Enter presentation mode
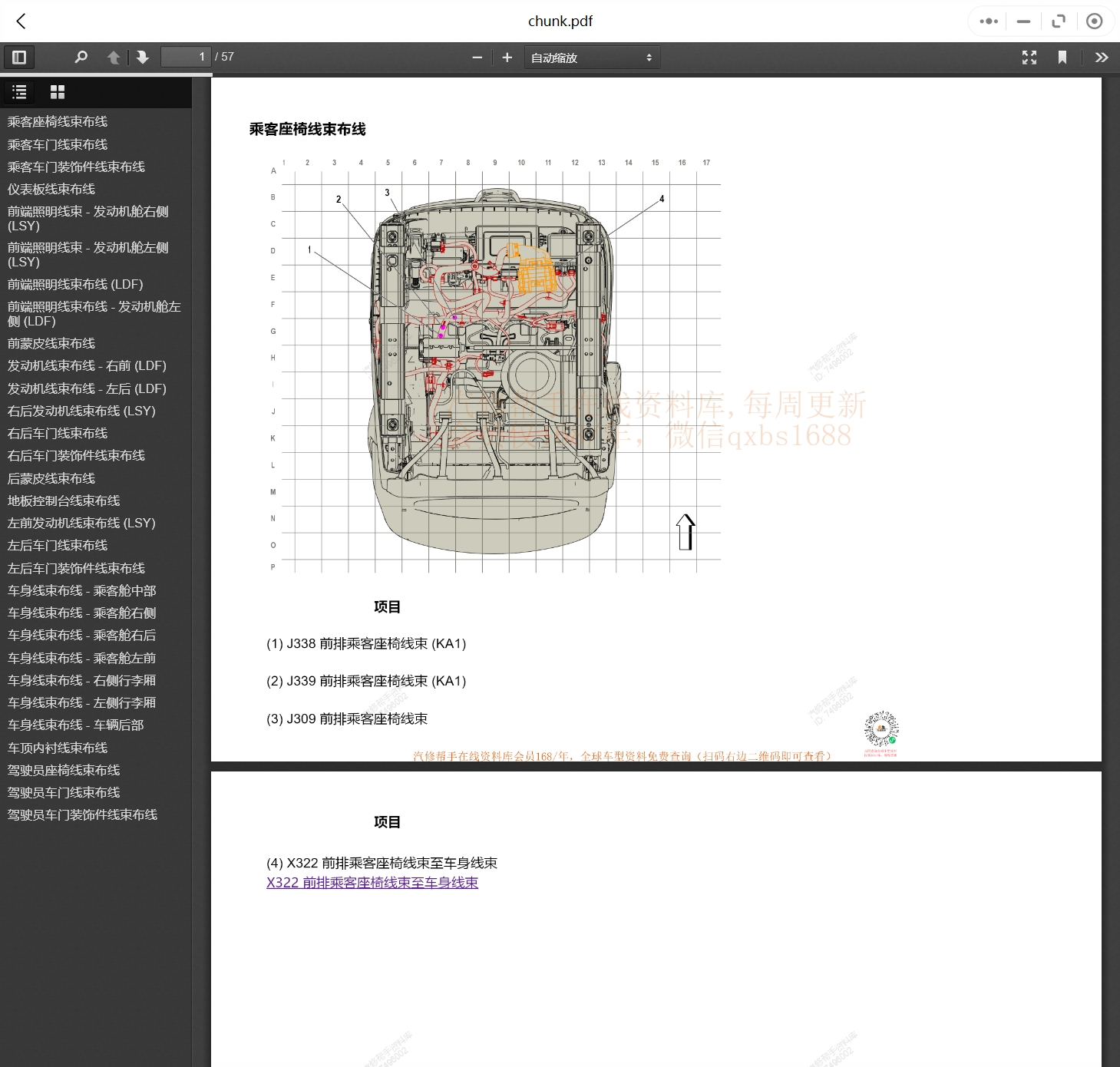Image resolution: width=1120 pixels, height=1067 pixels. coord(1029,57)
